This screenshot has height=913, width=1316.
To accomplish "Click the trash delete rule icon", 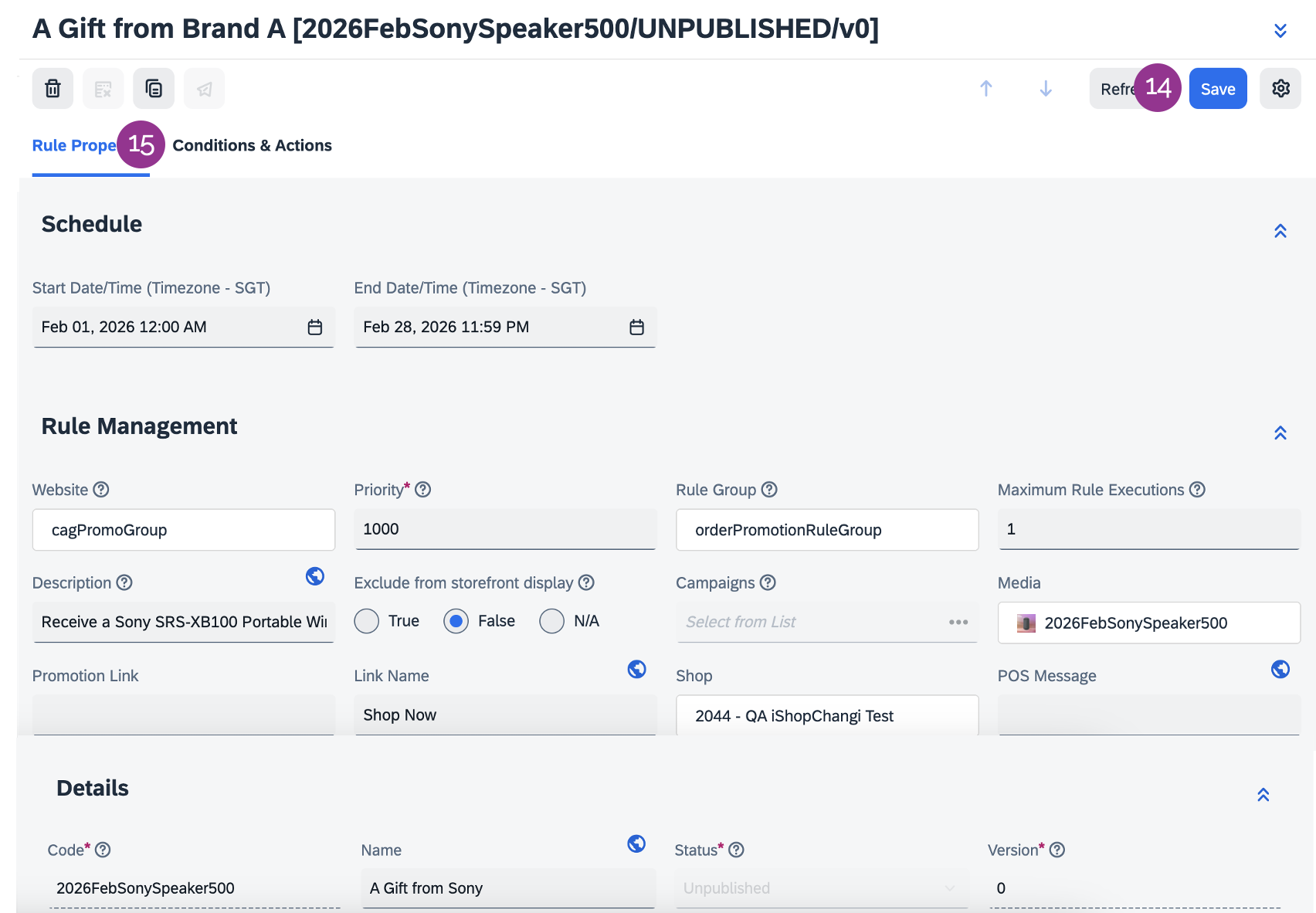I will (53, 89).
